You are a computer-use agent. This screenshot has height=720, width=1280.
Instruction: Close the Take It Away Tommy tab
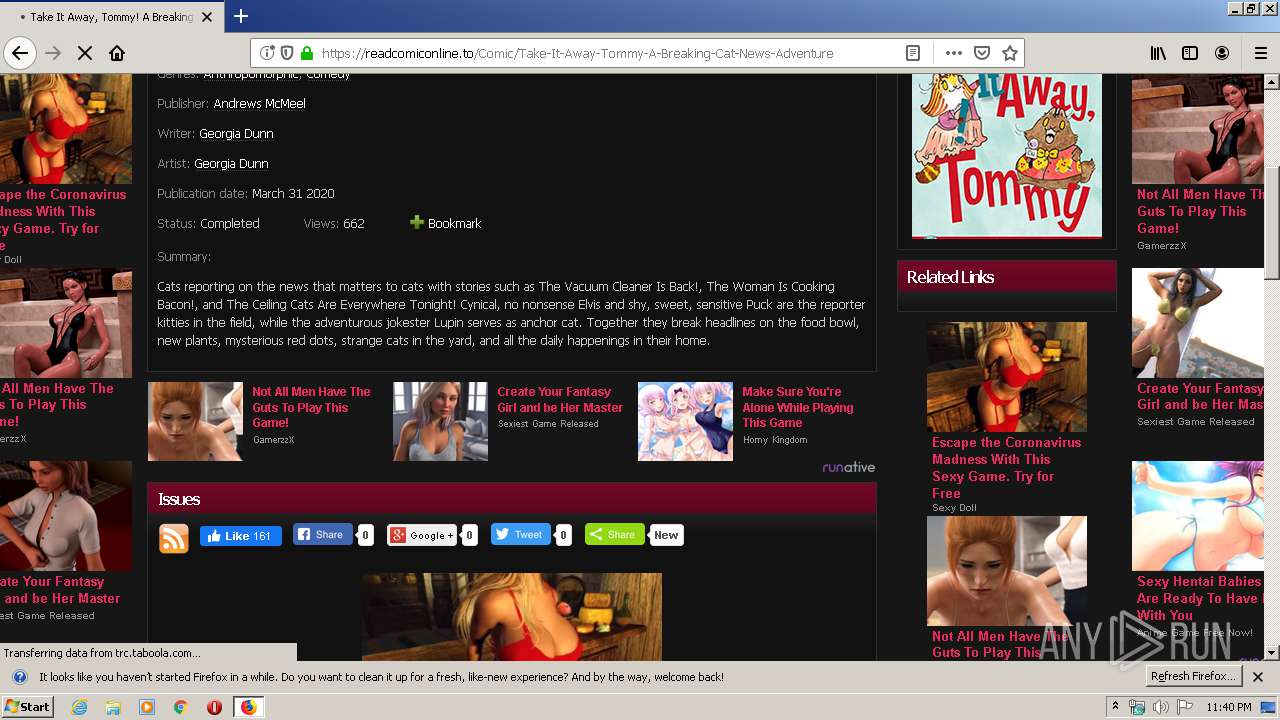(x=207, y=17)
